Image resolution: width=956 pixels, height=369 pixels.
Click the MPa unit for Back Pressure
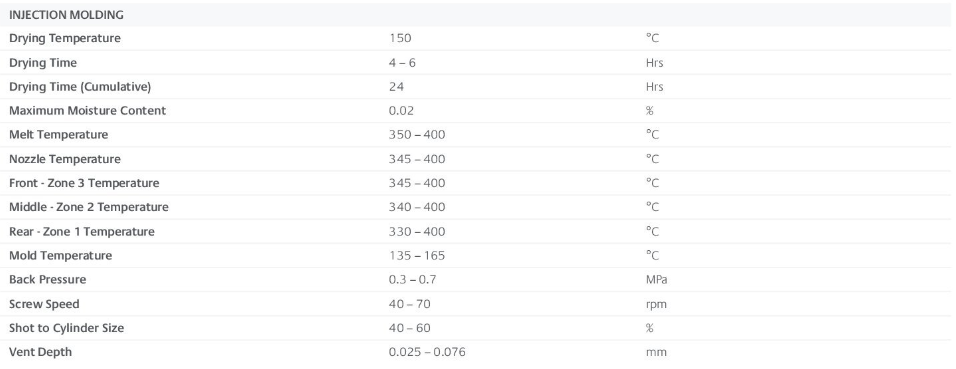tap(656, 280)
